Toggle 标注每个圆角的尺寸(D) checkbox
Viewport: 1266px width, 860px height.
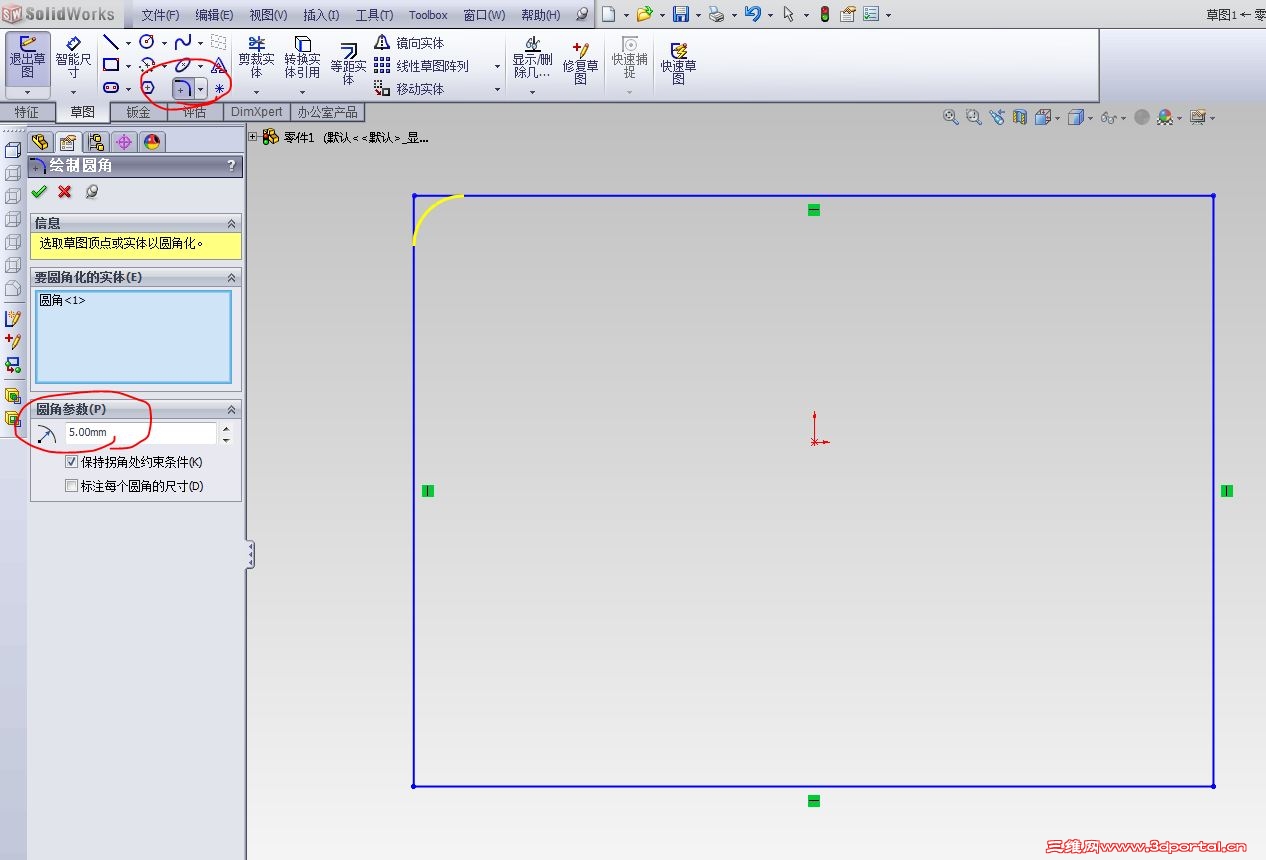click(71, 486)
